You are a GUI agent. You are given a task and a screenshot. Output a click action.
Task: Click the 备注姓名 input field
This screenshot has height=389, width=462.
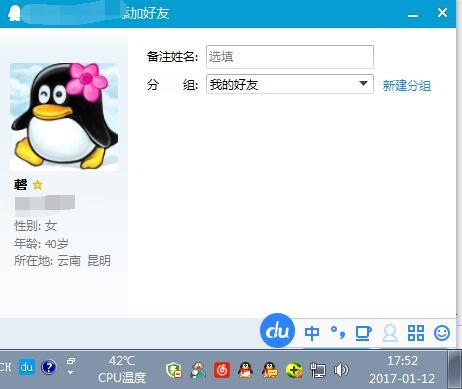pyautogui.click(x=290, y=57)
